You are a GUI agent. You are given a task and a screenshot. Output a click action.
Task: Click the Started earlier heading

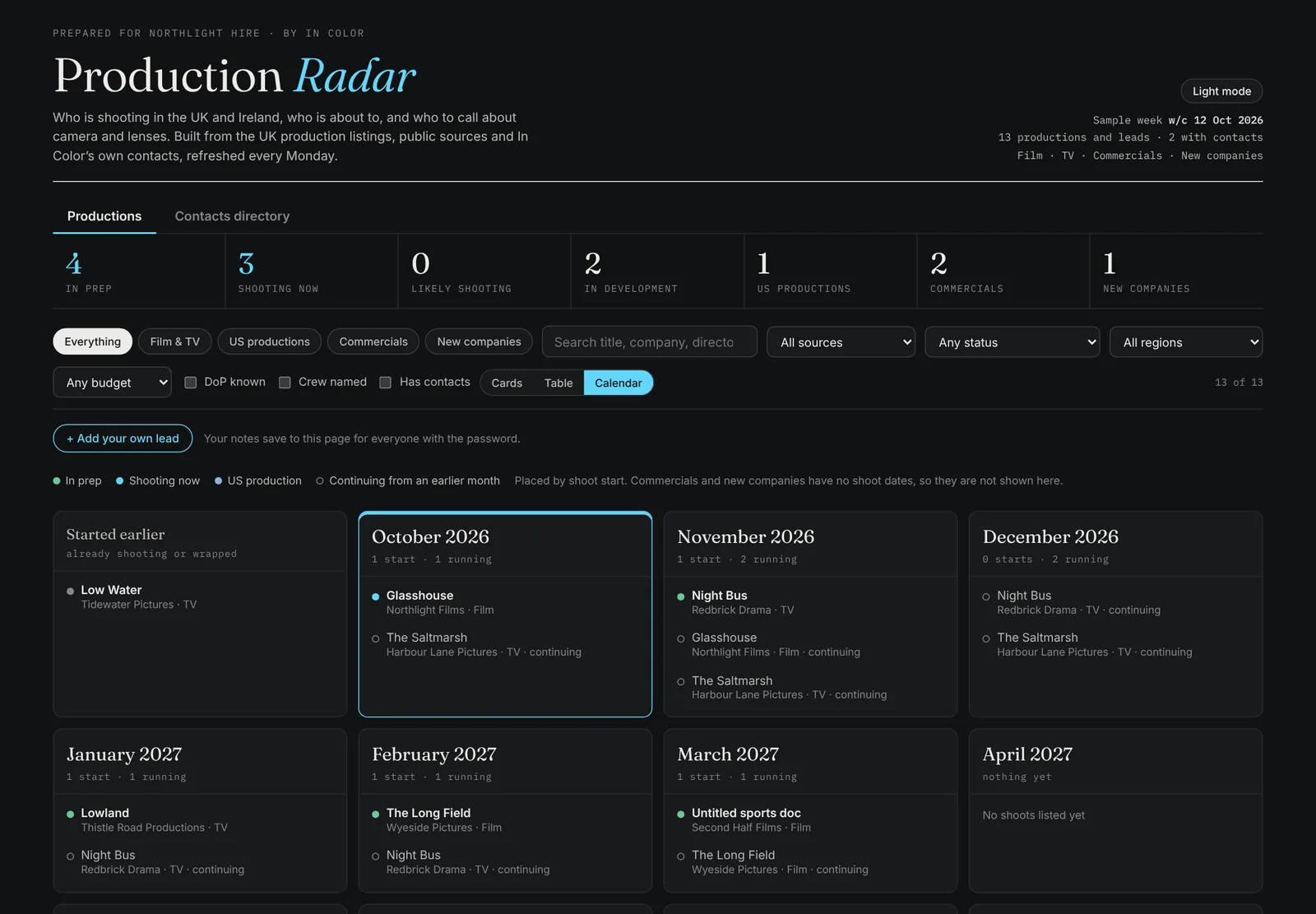click(115, 535)
